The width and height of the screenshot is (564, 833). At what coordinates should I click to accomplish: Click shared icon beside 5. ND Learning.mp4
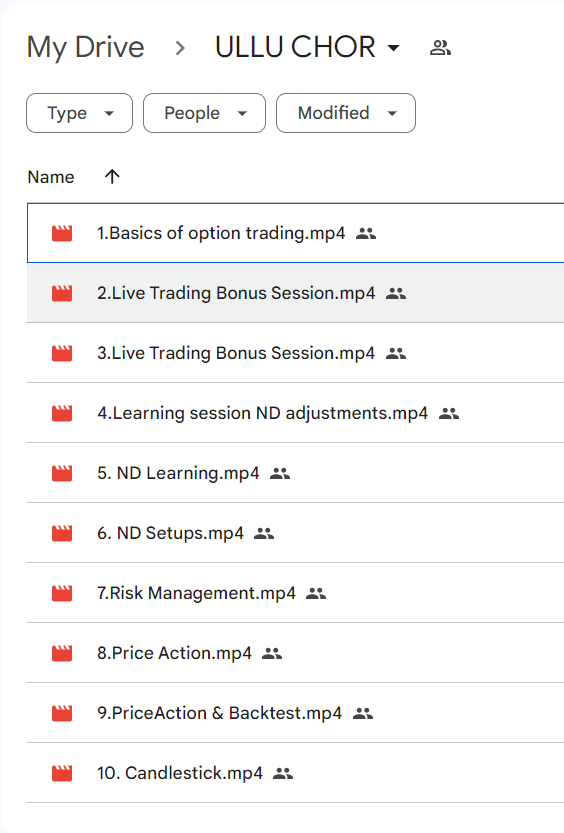point(280,473)
